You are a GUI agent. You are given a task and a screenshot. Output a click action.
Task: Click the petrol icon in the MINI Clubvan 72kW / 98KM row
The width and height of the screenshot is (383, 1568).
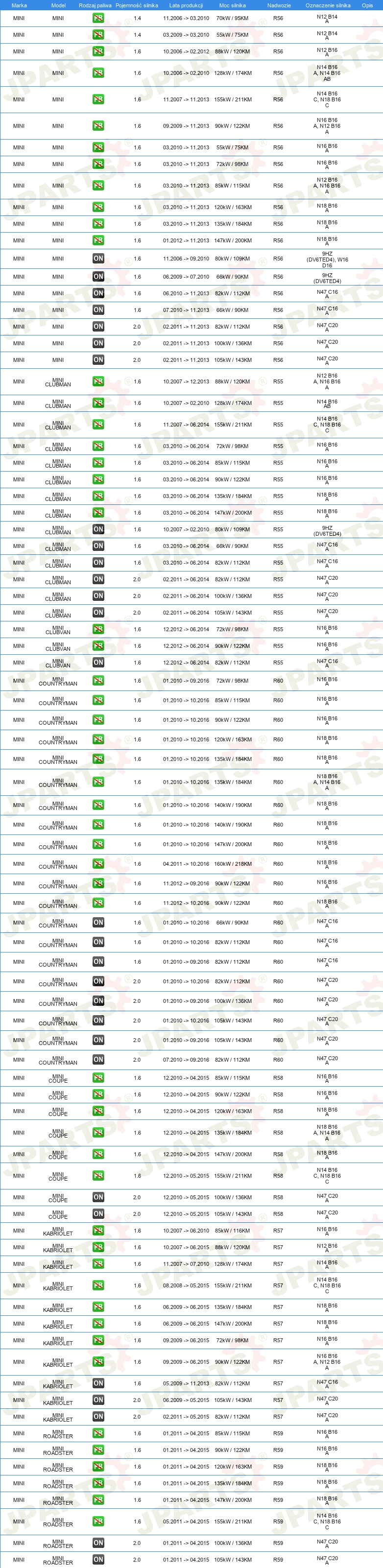pyautogui.click(x=98, y=629)
